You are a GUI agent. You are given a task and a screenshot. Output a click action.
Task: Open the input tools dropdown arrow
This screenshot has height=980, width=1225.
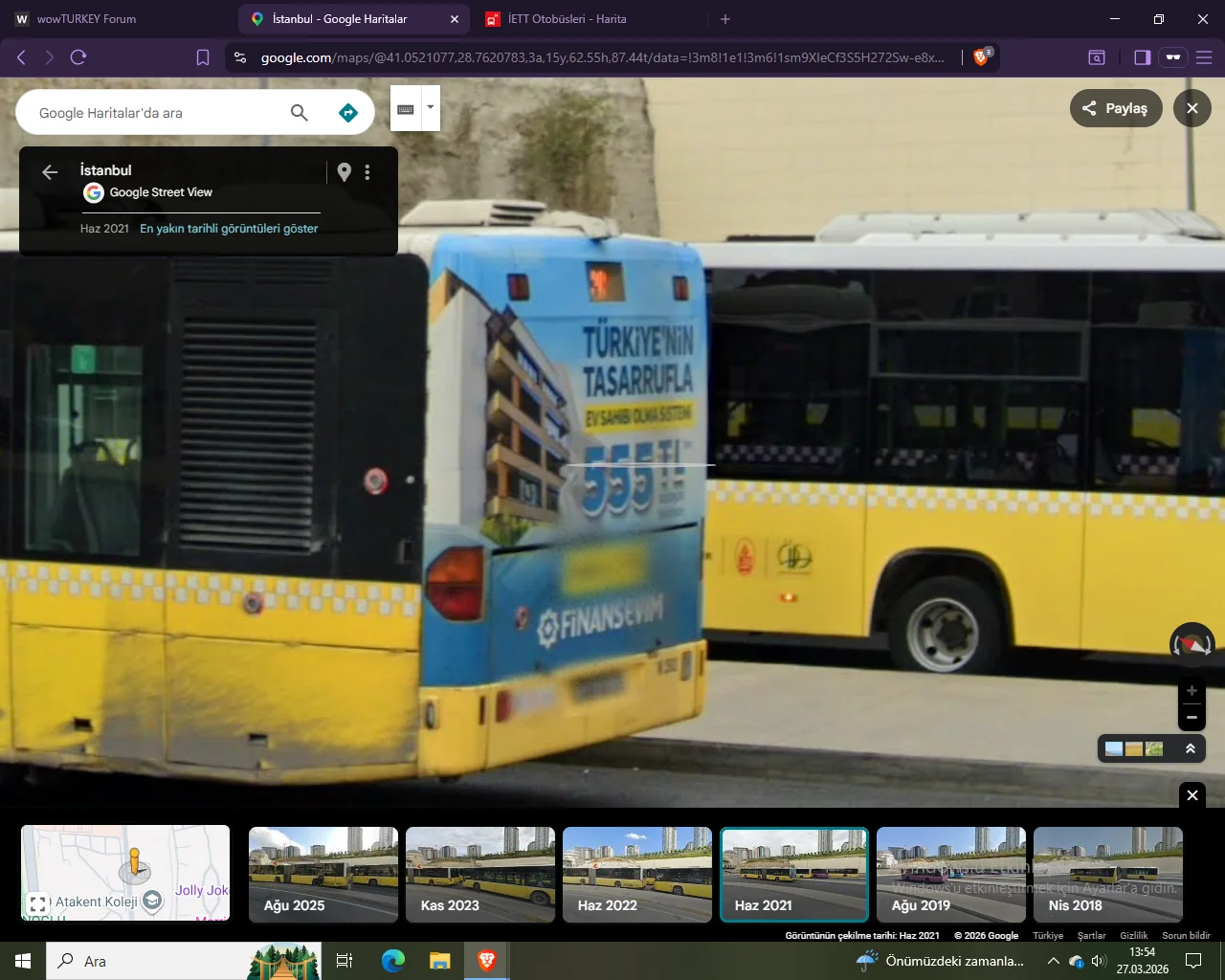click(431, 107)
